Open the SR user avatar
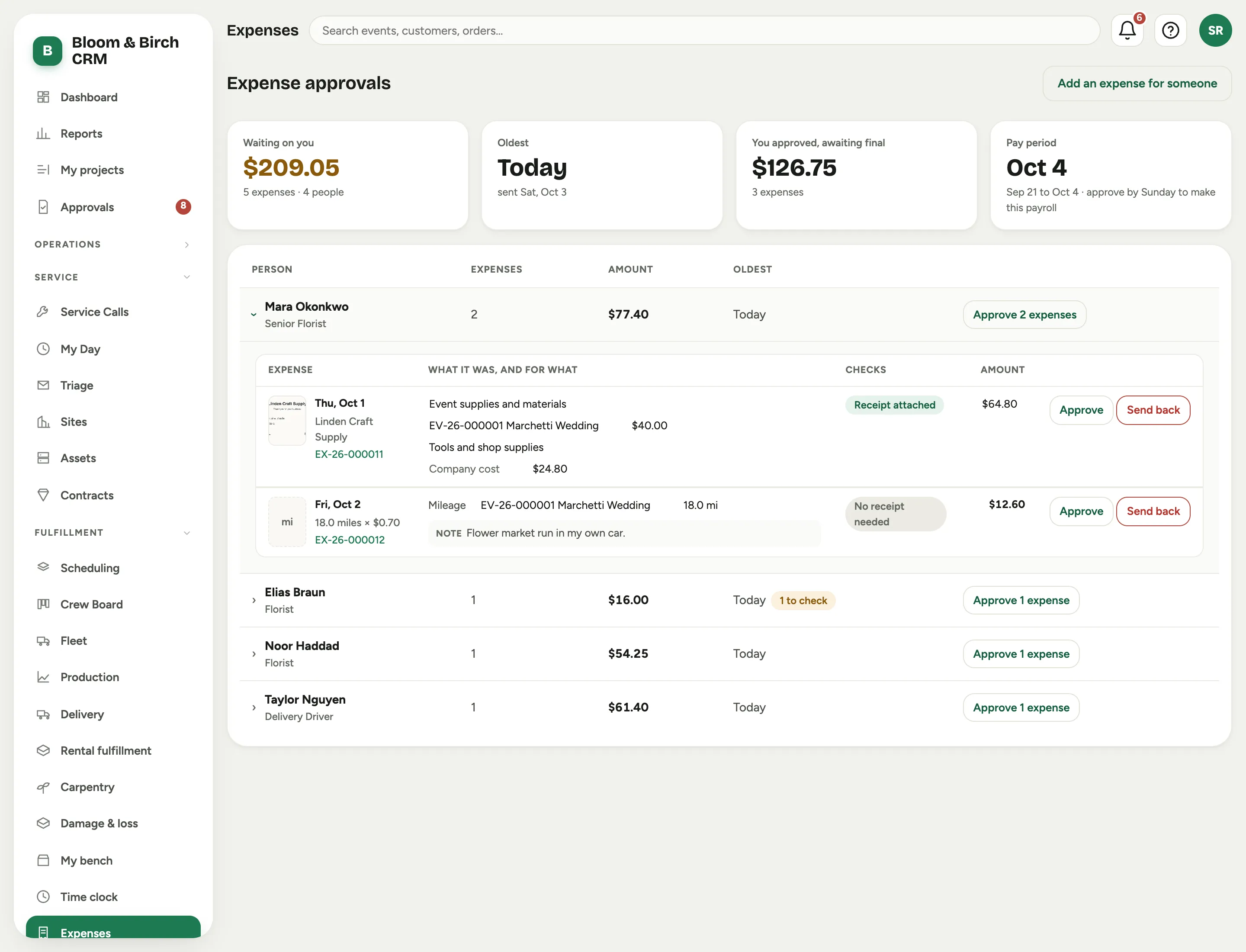Image resolution: width=1246 pixels, height=952 pixels. [x=1215, y=31]
